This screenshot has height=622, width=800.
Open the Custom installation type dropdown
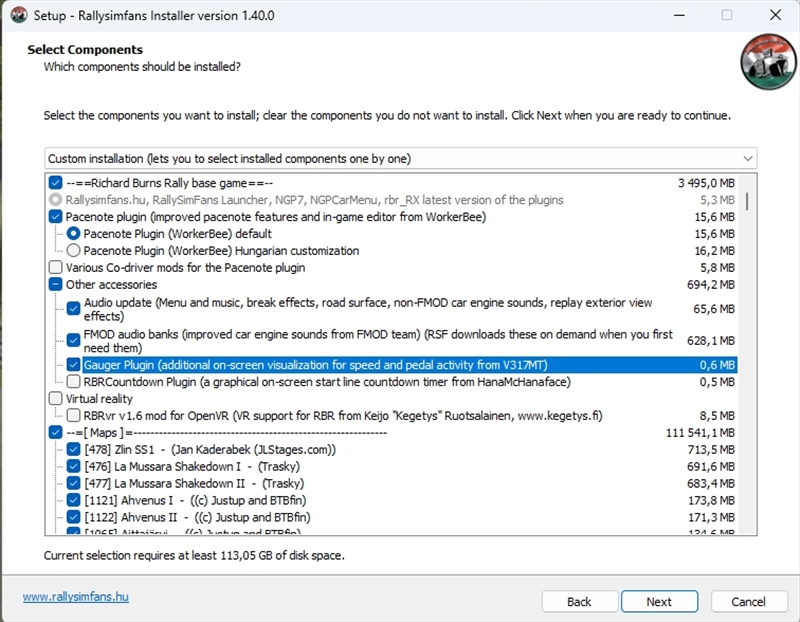coord(400,158)
